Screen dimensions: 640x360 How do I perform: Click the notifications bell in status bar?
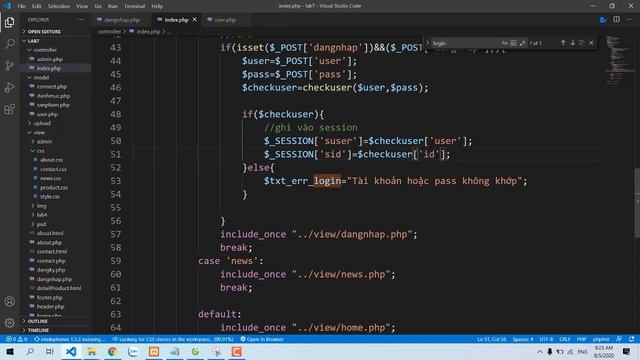(632, 339)
